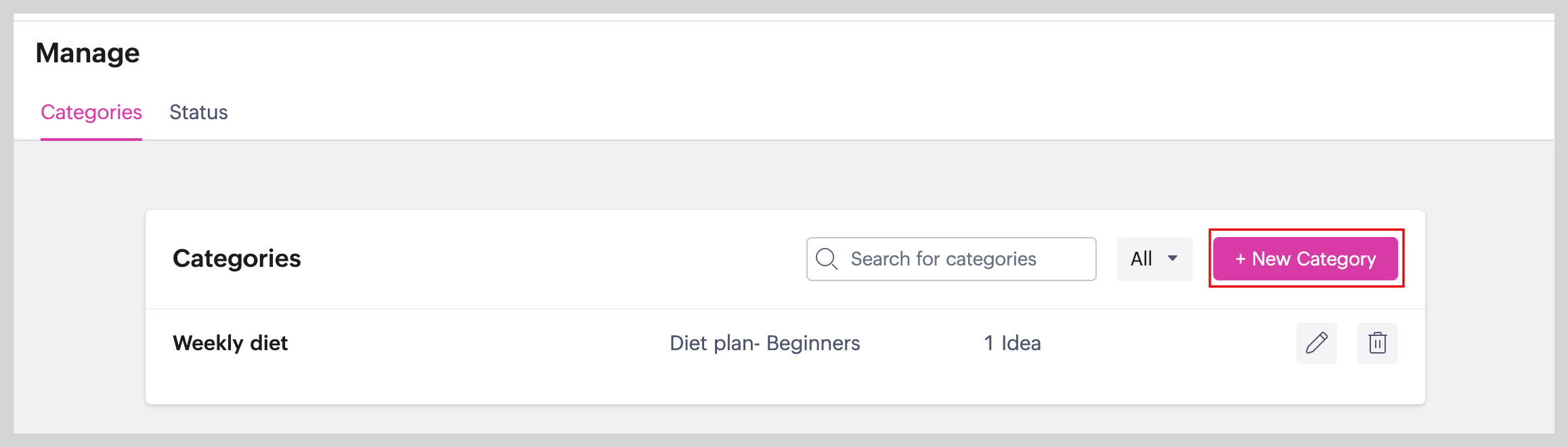This screenshot has width=1568, height=447.
Task: Click the Diet plan- Beginners description
Action: coord(764,343)
